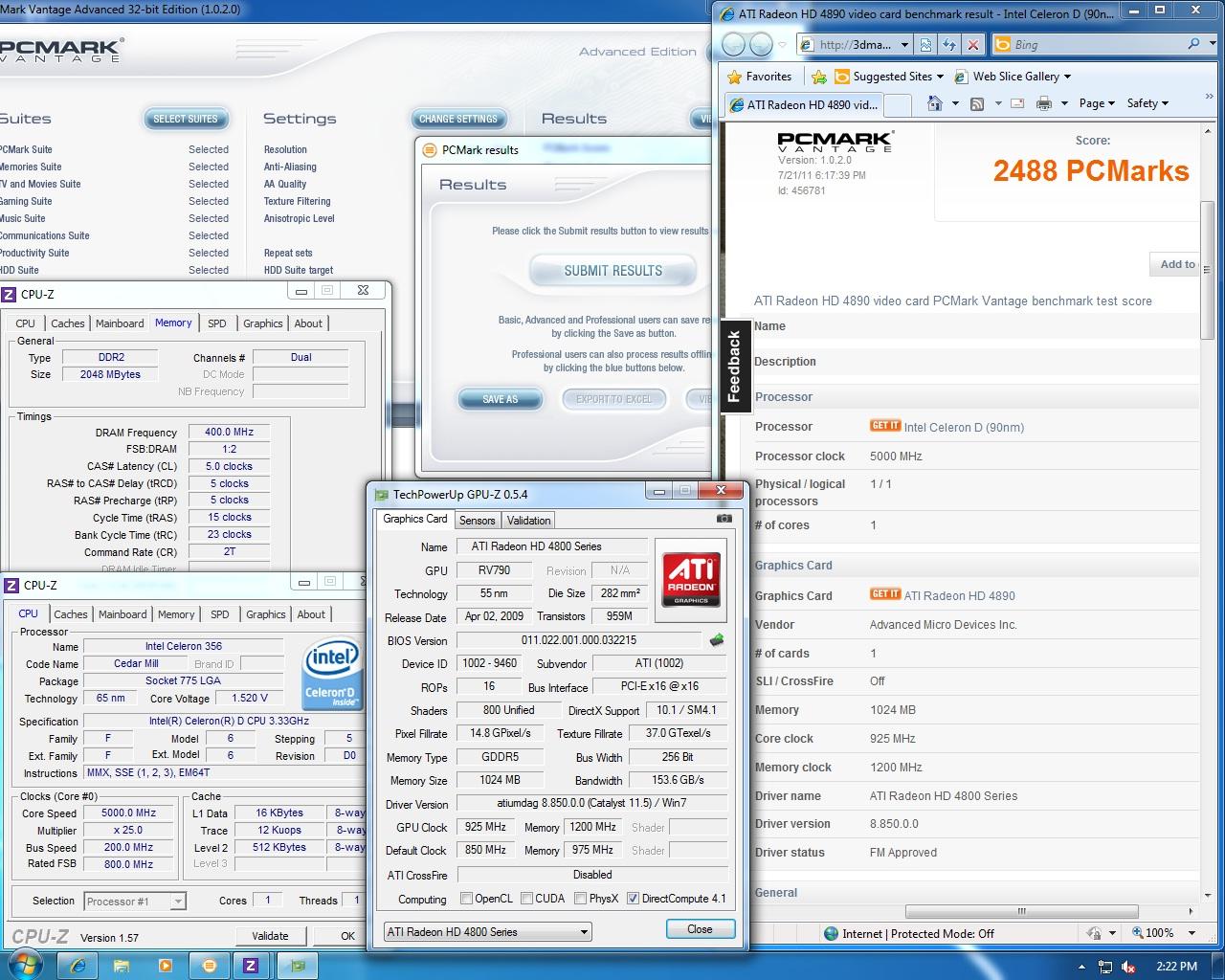Click the 2:22 PM taskbar clock
The width and height of the screenshot is (1225, 980).
1176,967
